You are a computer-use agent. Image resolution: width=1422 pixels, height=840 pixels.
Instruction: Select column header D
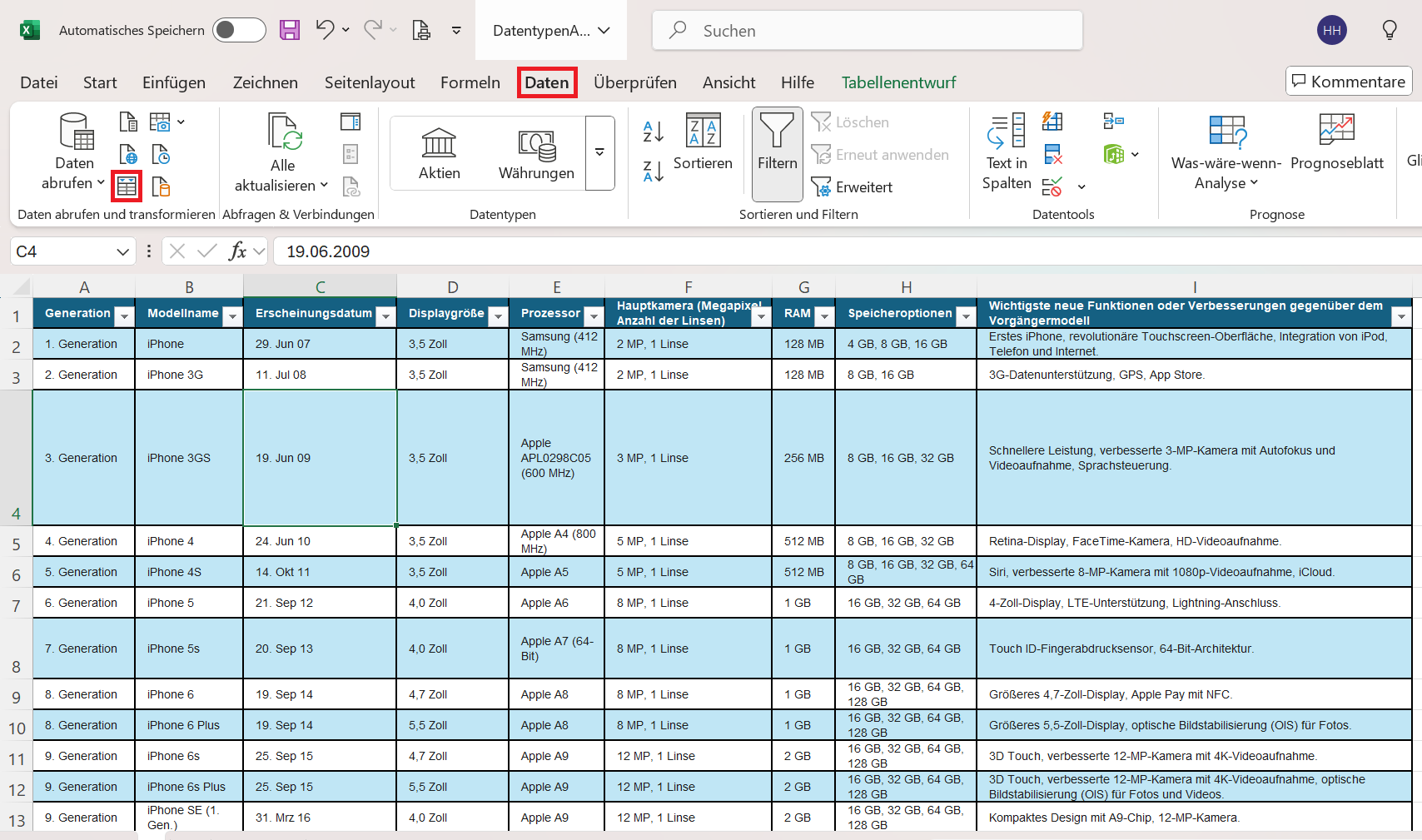(452, 287)
